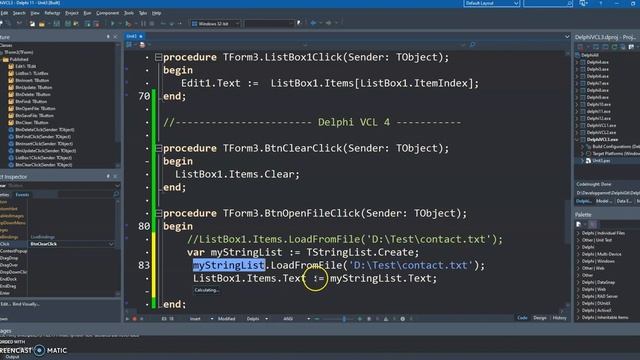Select Build Configurations in the Projects tree
The width and height of the screenshot is (640, 360).
pyautogui.click(x=616, y=147)
